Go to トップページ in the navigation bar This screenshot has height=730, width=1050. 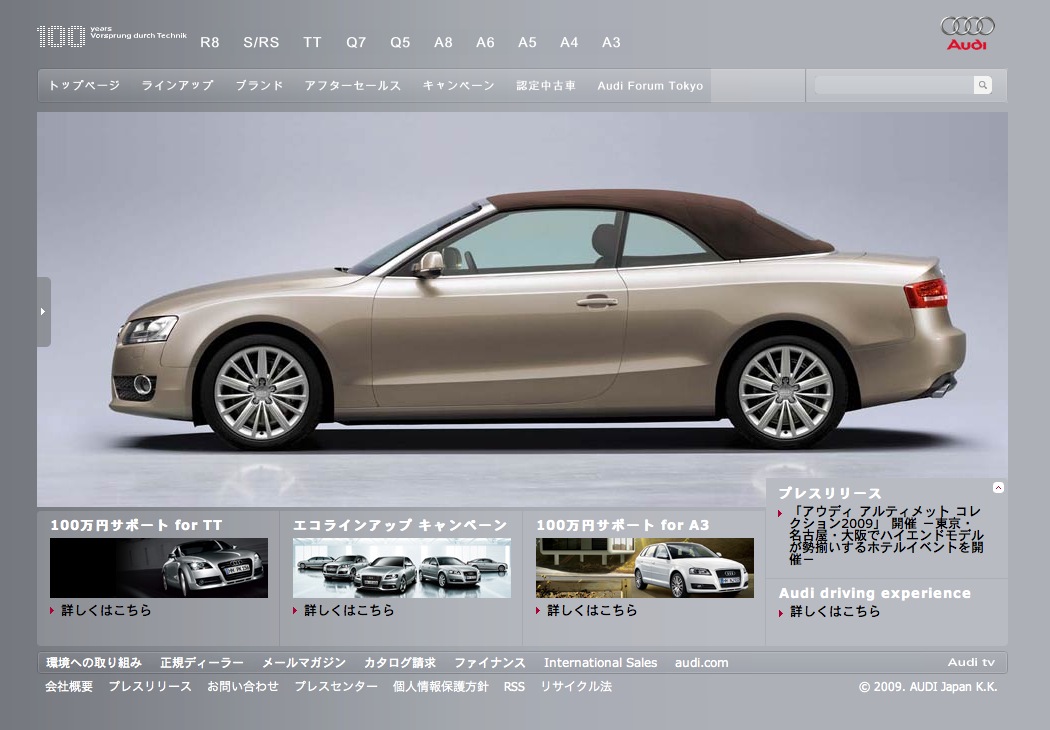(84, 86)
